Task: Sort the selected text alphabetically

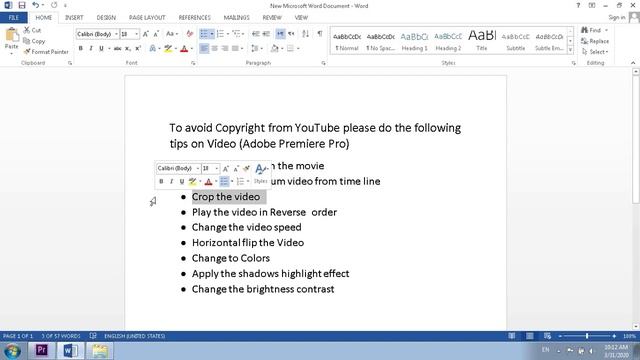Action: tap(305, 34)
